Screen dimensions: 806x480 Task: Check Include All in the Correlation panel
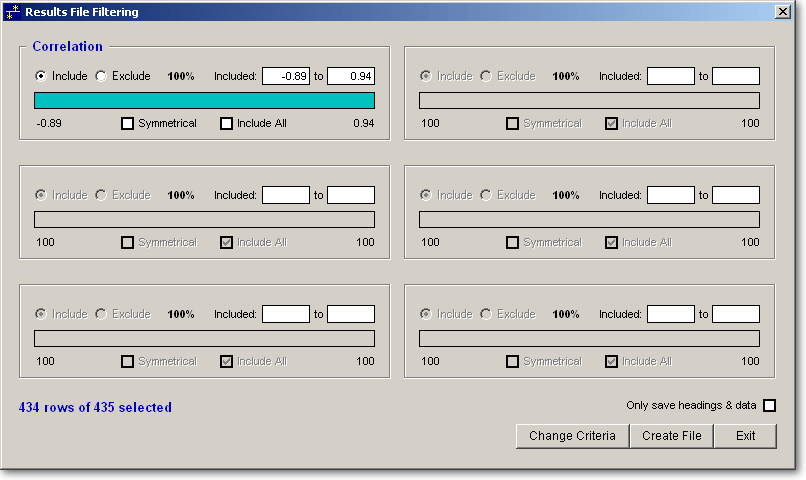226,124
